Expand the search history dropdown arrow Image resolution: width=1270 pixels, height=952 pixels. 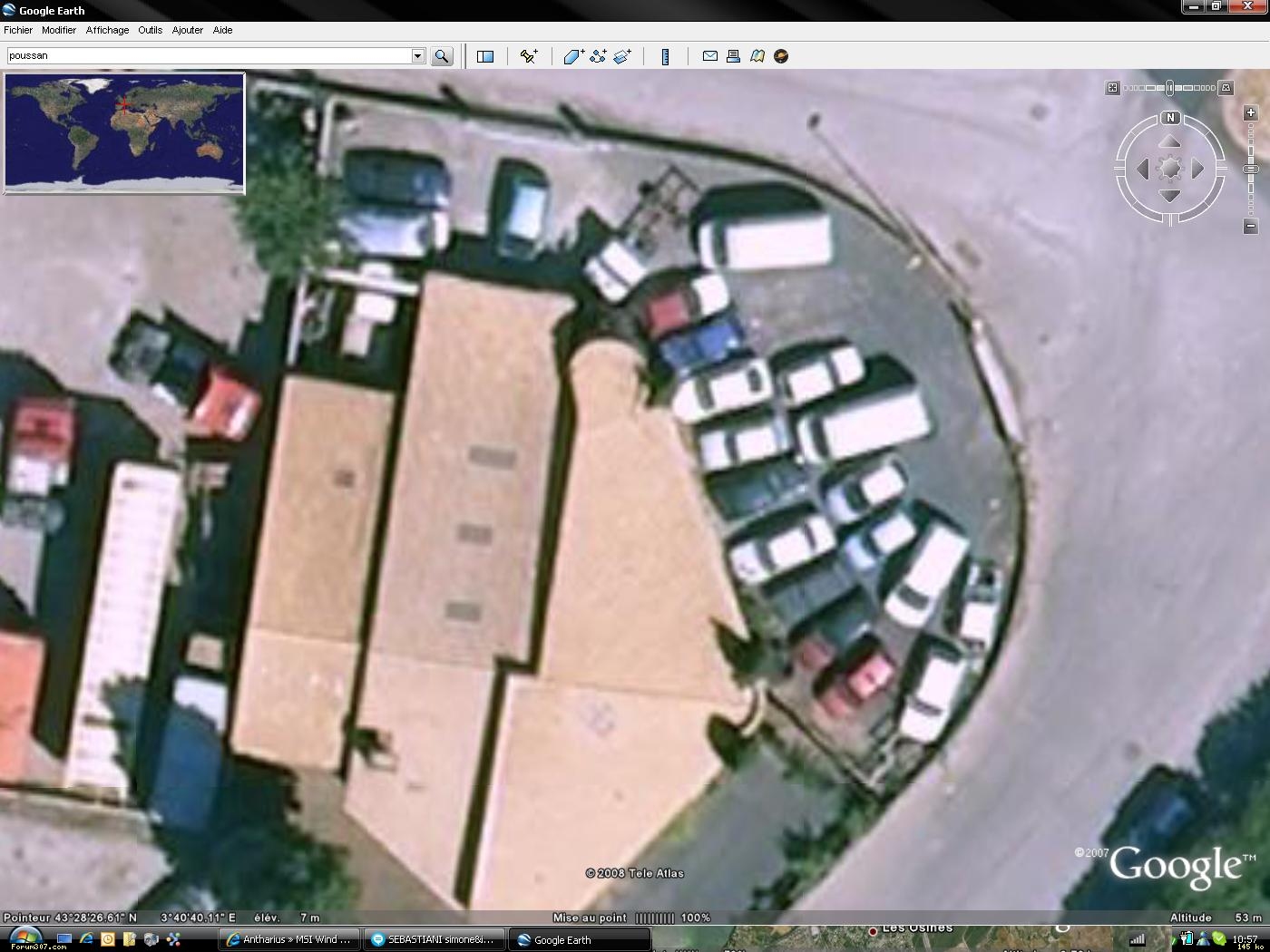point(418,56)
